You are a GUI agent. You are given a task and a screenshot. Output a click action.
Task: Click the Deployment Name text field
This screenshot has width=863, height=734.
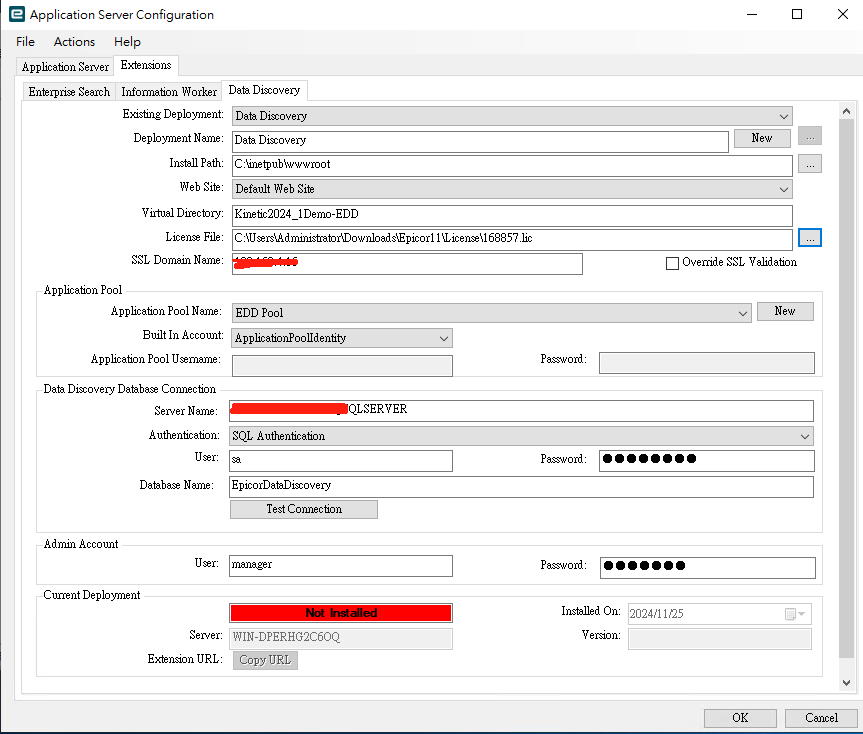point(480,140)
